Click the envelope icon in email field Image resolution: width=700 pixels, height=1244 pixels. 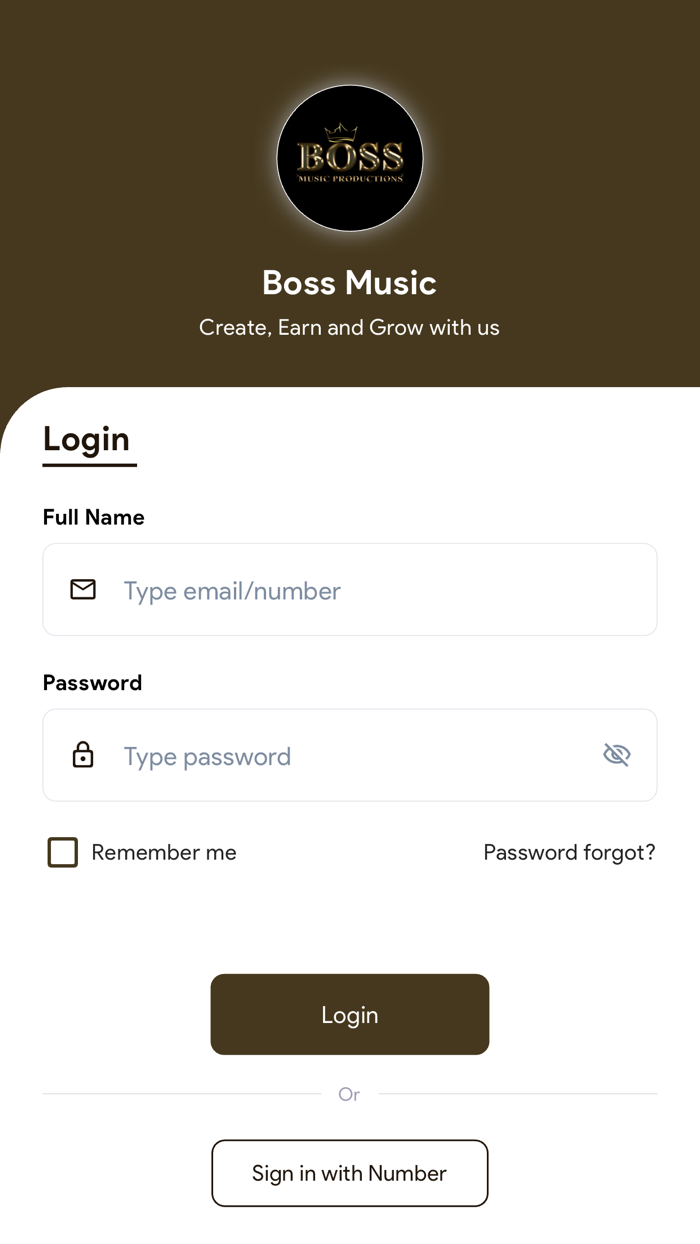tap(83, 589)
